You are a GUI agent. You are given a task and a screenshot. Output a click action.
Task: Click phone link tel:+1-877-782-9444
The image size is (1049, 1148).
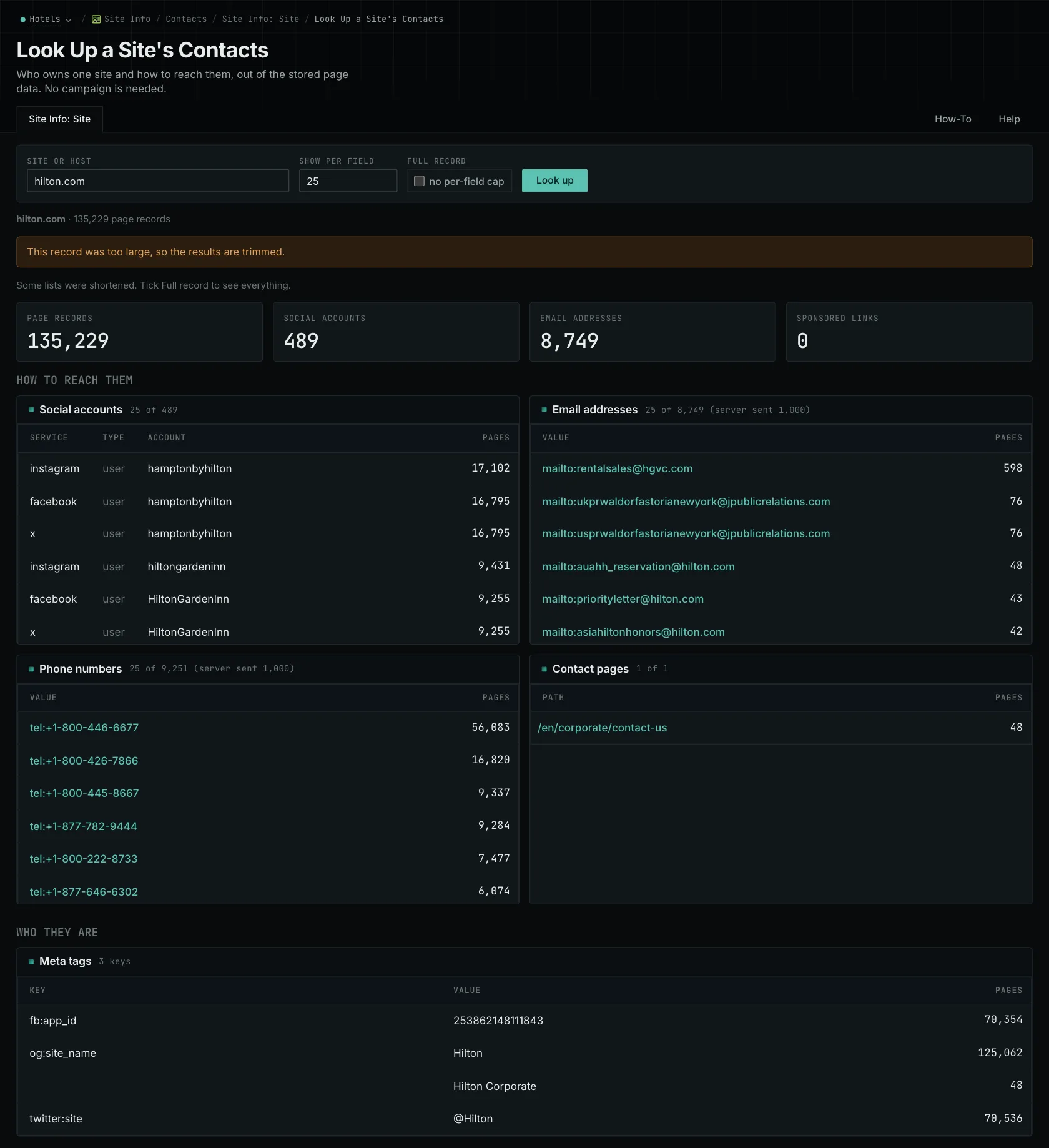point(83,826)
